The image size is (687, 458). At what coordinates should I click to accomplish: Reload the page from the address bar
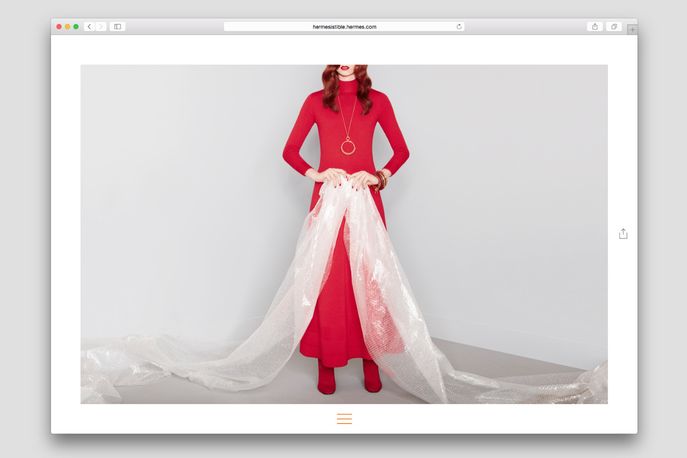tap(459, 27)
